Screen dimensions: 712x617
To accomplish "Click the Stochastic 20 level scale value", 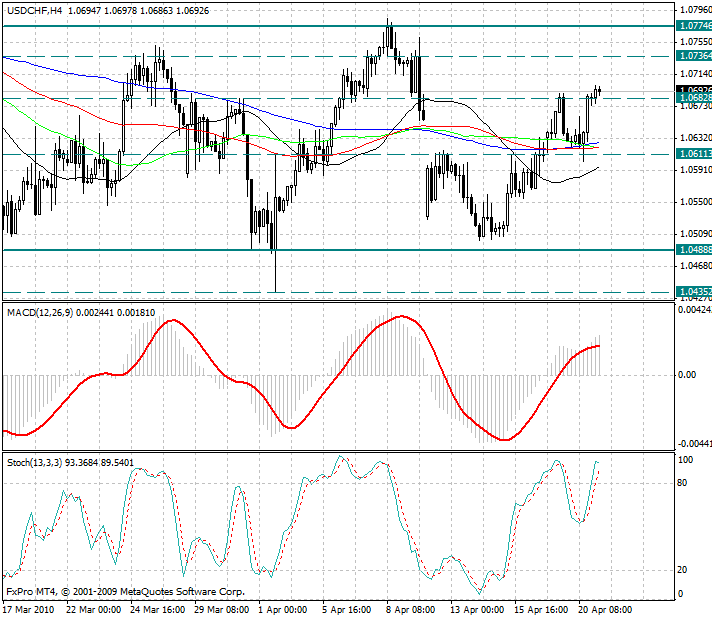I will point(684,569).
